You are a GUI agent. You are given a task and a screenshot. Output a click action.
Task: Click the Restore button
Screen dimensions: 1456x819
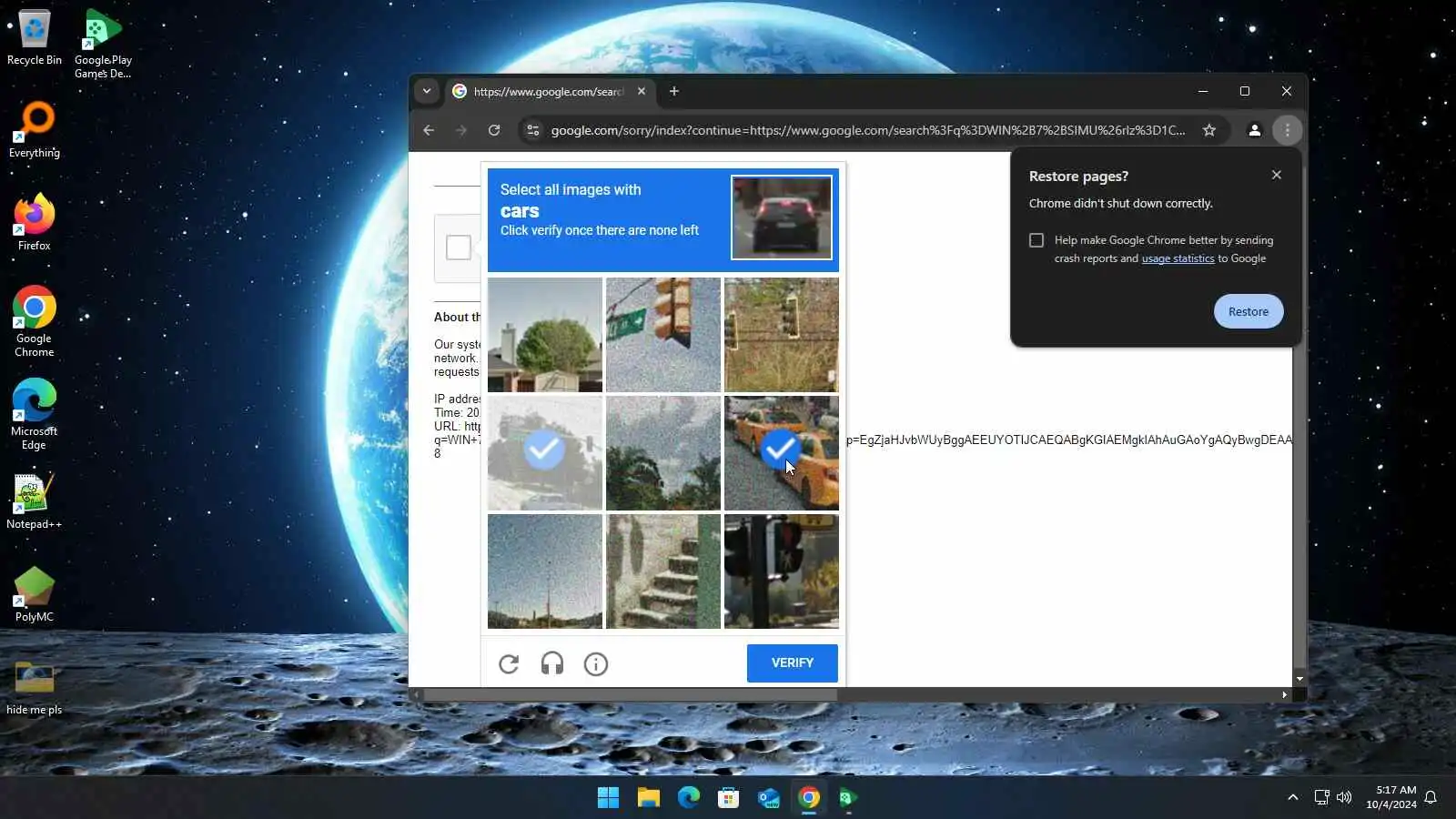pos(1249,311)
